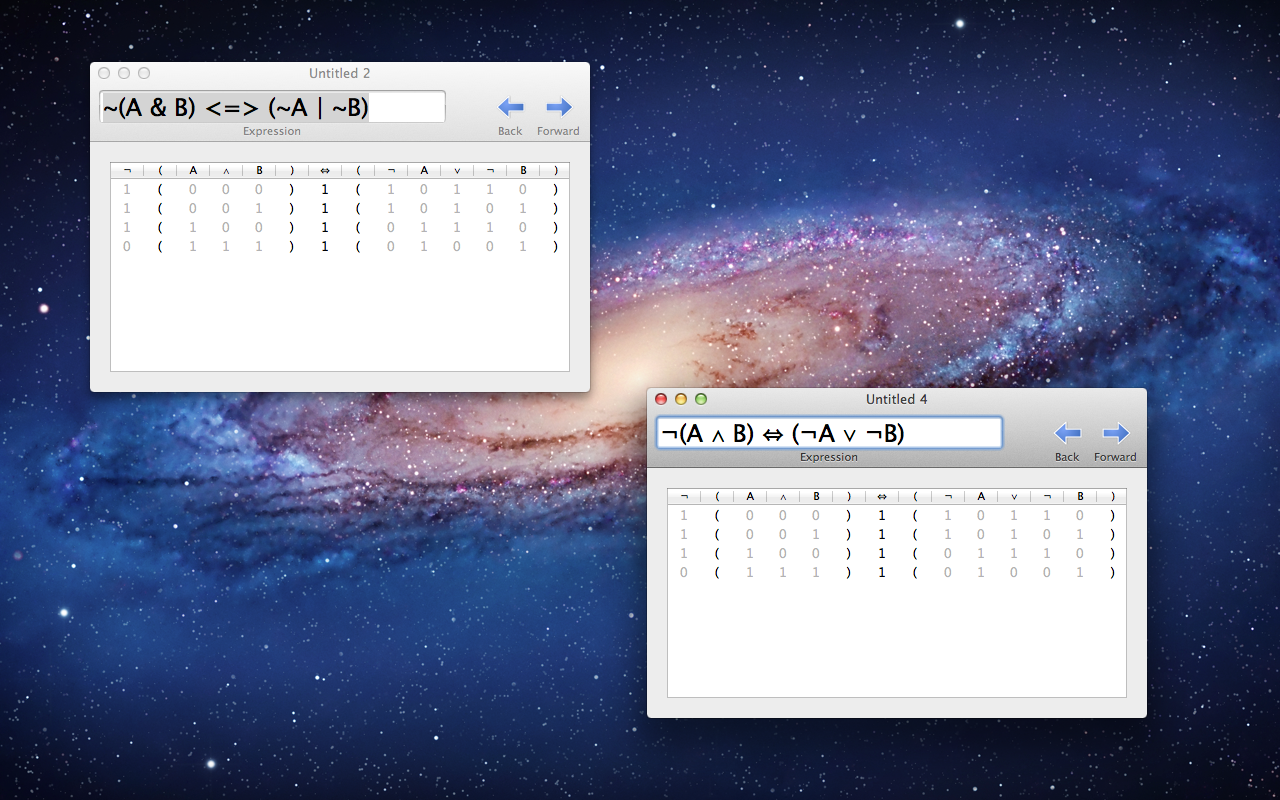The image size is (1280, 800).
Task: Click the leading 0 in Untitled 4's last row
Action: tap(684, 572)
